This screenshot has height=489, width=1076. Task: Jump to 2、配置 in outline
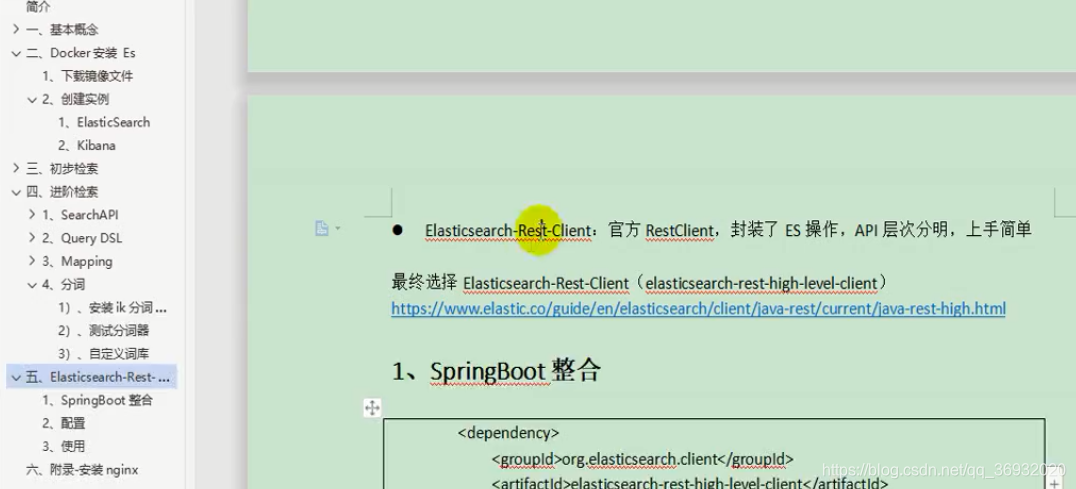[x=63, y=423]
